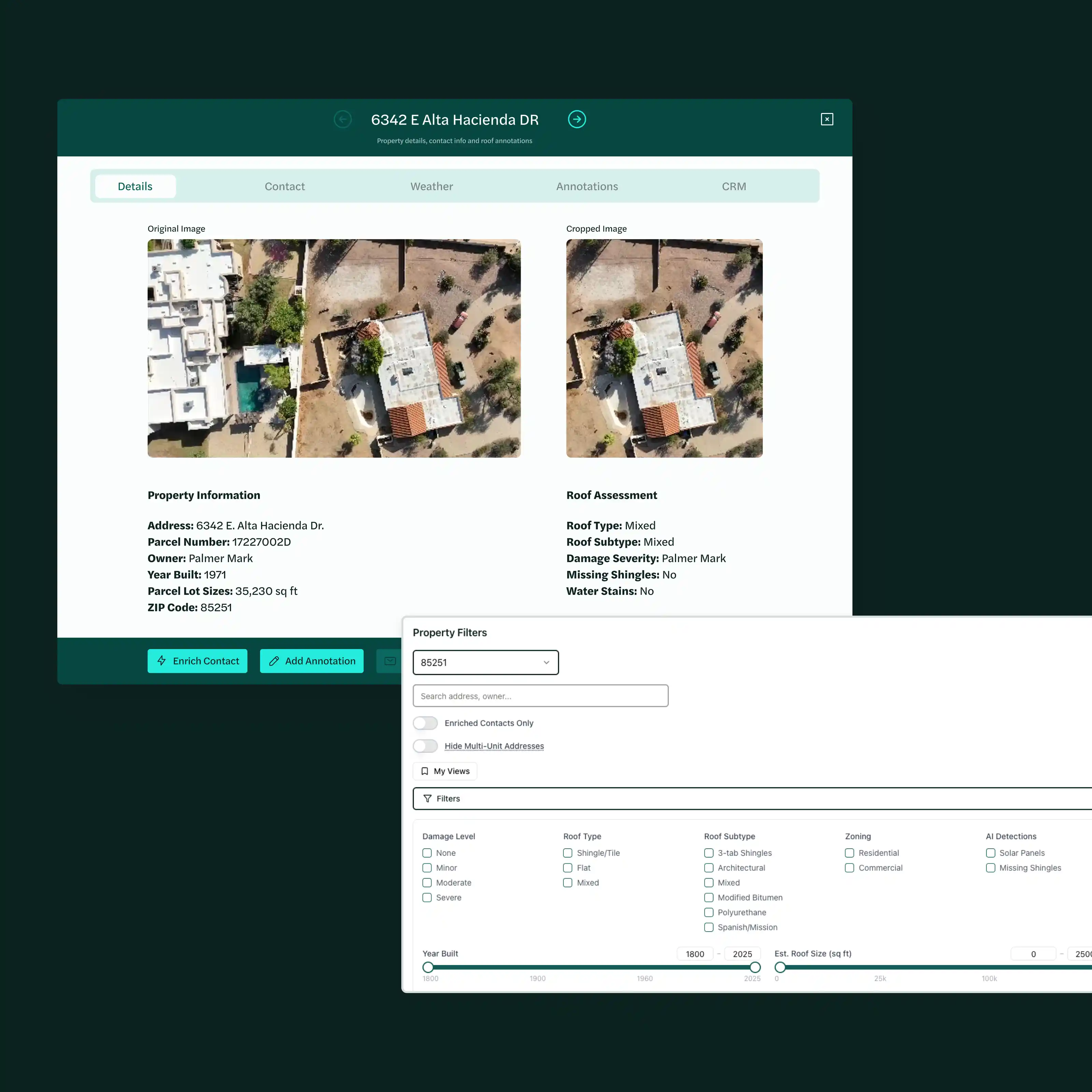This screenshot has height=1092, width=1092.
Task: Check the Architectural roof subtype
Action: click(709, 867)
